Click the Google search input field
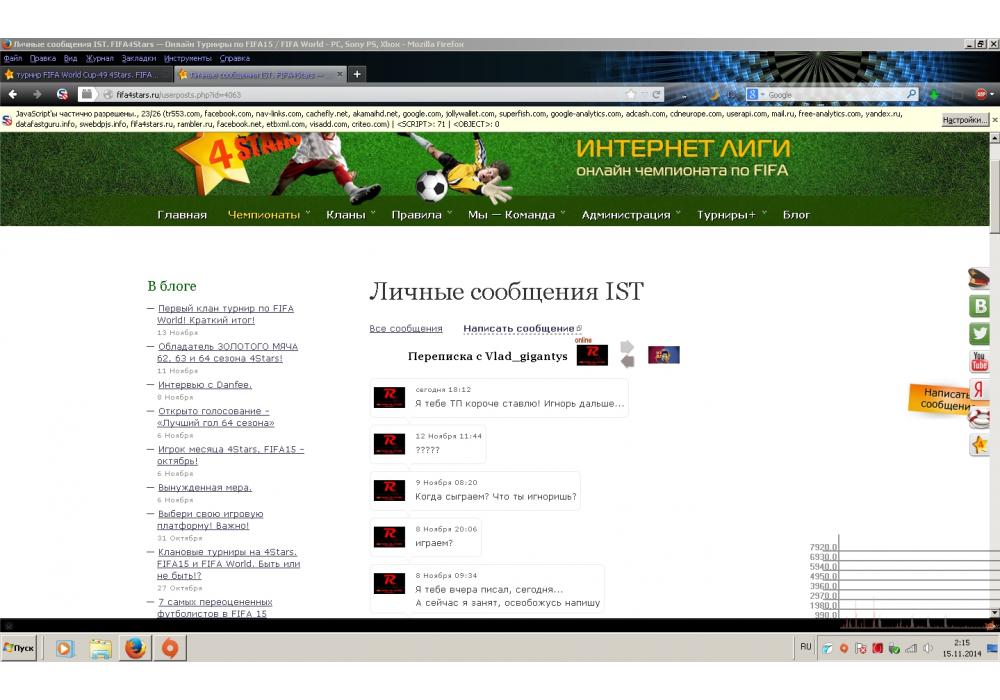Screen dimensions: 1000x700 point(835,94)
